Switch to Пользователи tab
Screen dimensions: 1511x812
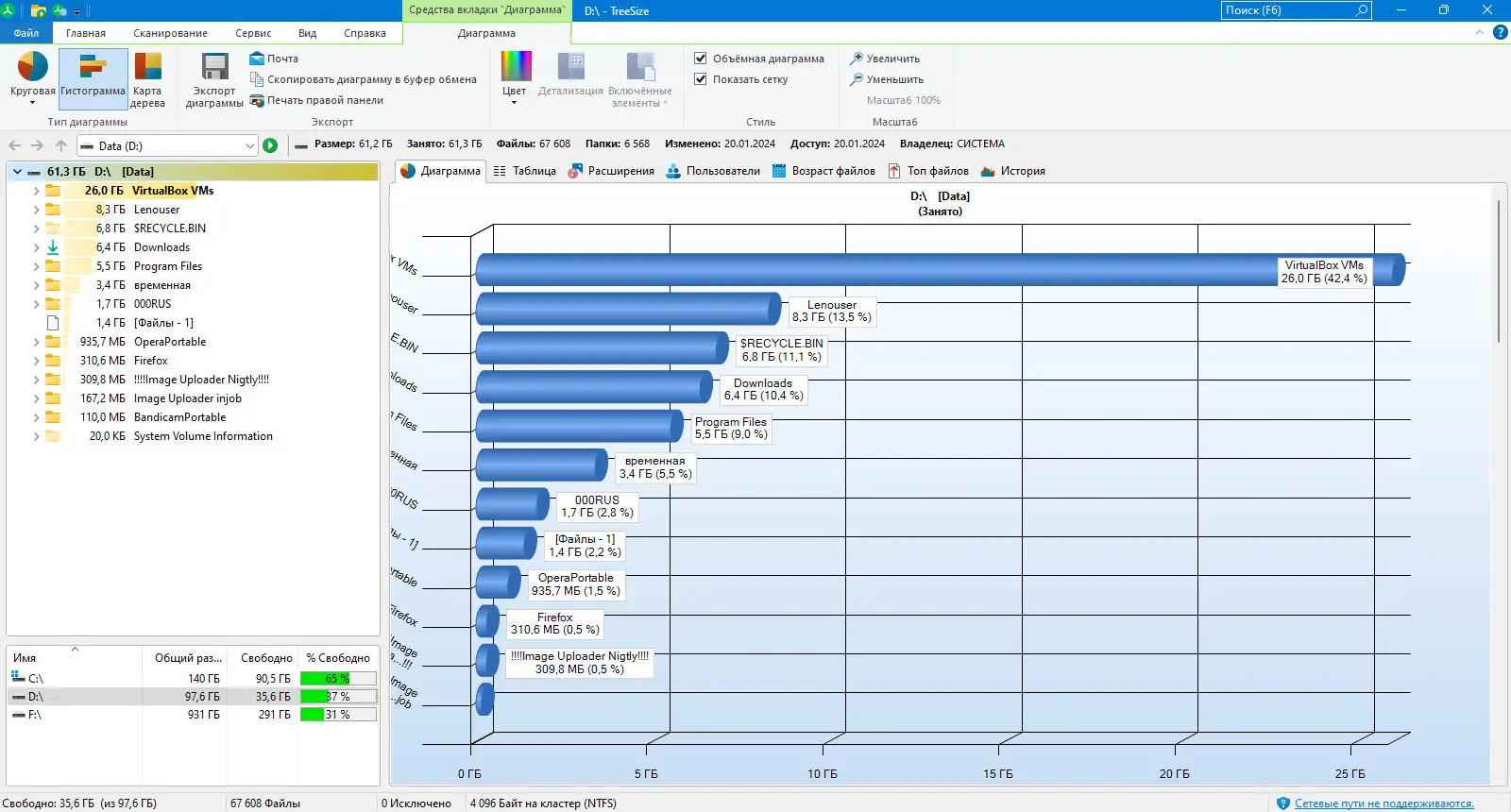[x=713, y=171]
